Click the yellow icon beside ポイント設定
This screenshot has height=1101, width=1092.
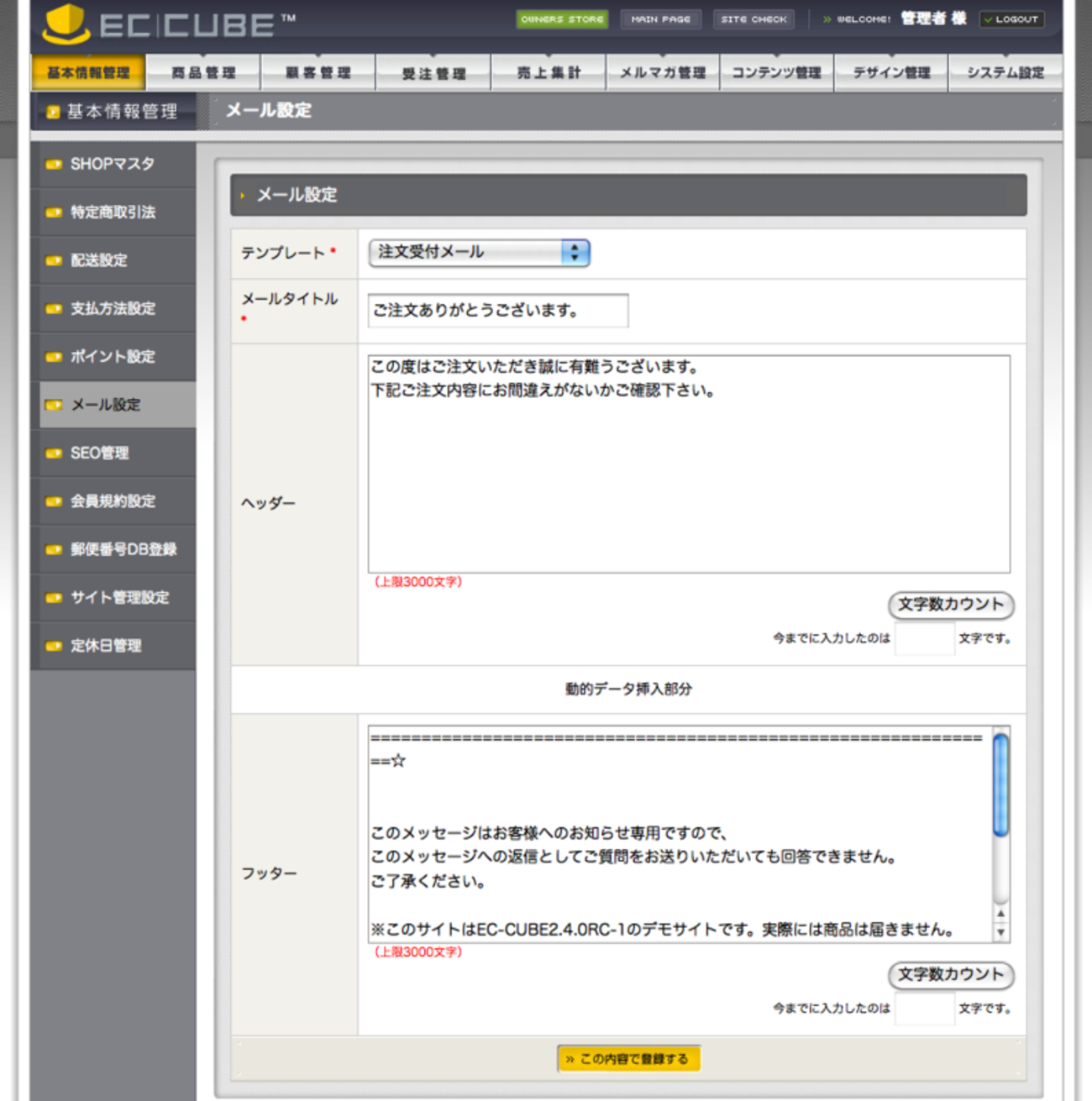54,357
